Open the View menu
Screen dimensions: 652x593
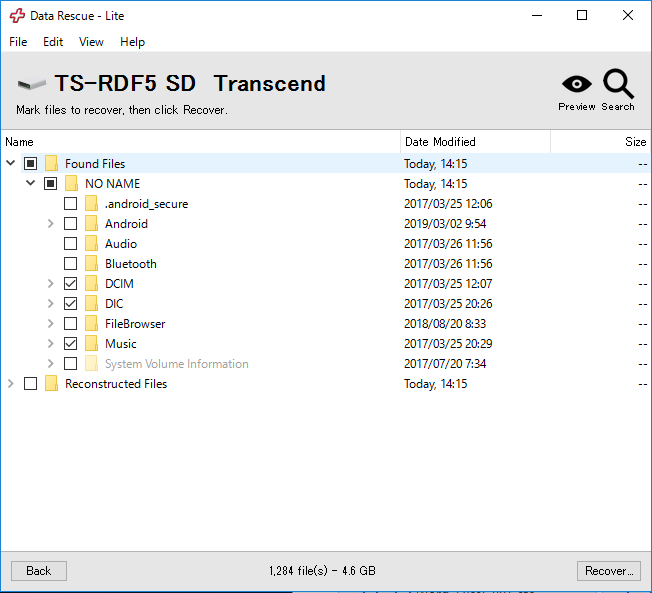point(91,42)
